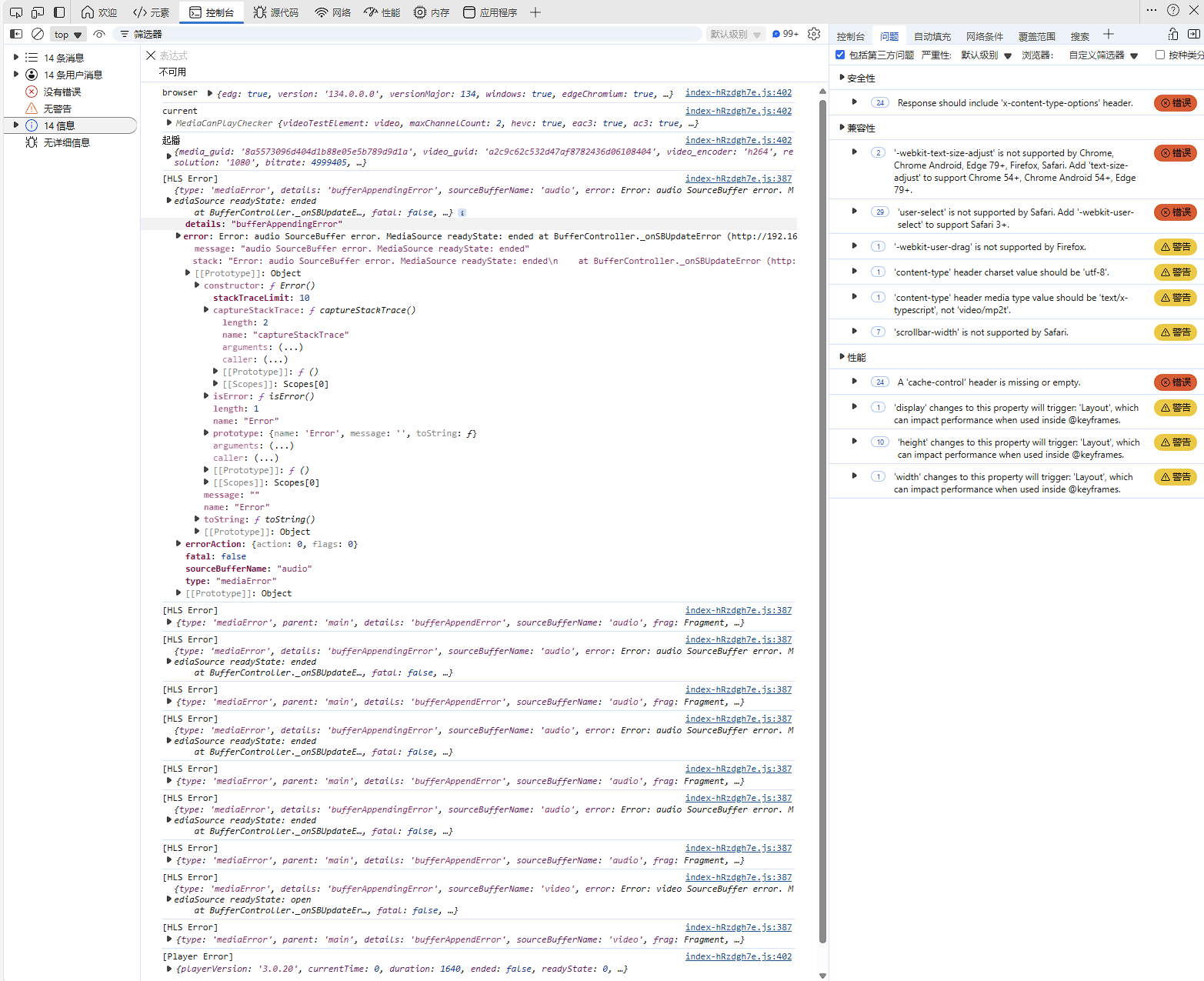Switch to the 元素 tab
Image resolution: width=1204 pixels, height=981 pixels.
[x=152, y=12]
